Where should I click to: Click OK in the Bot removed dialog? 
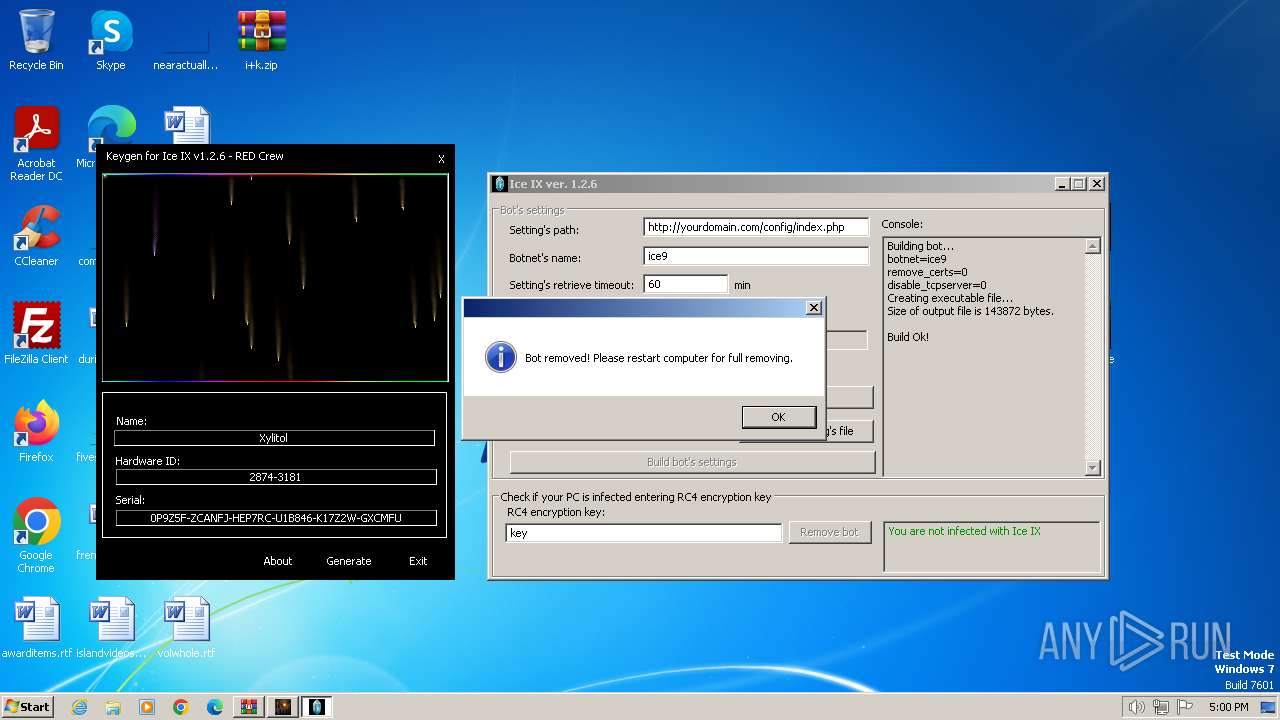[778, 417]
